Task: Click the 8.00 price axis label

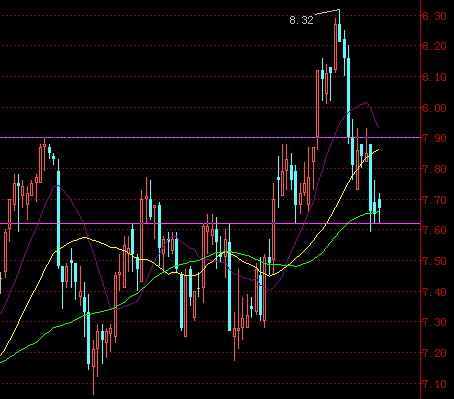Action: click(435, 108)
